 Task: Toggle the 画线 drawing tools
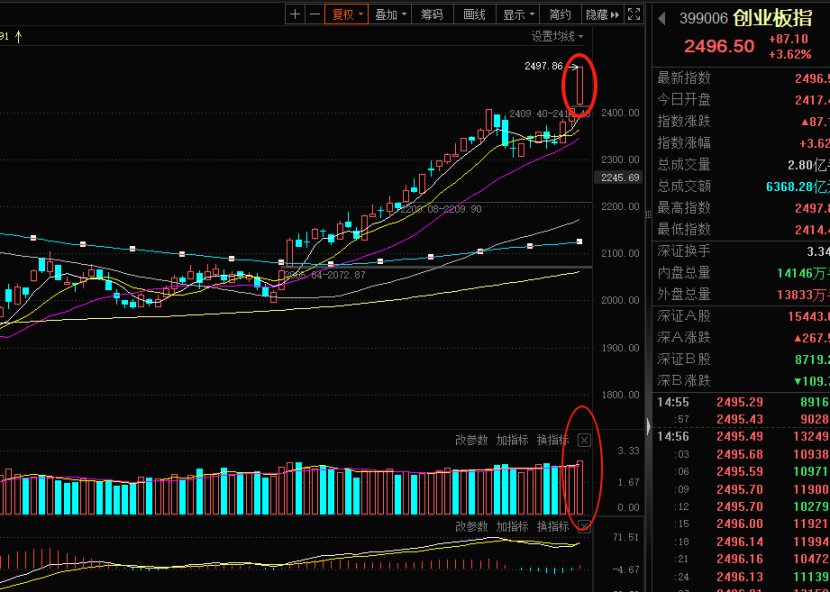(474, 14)
